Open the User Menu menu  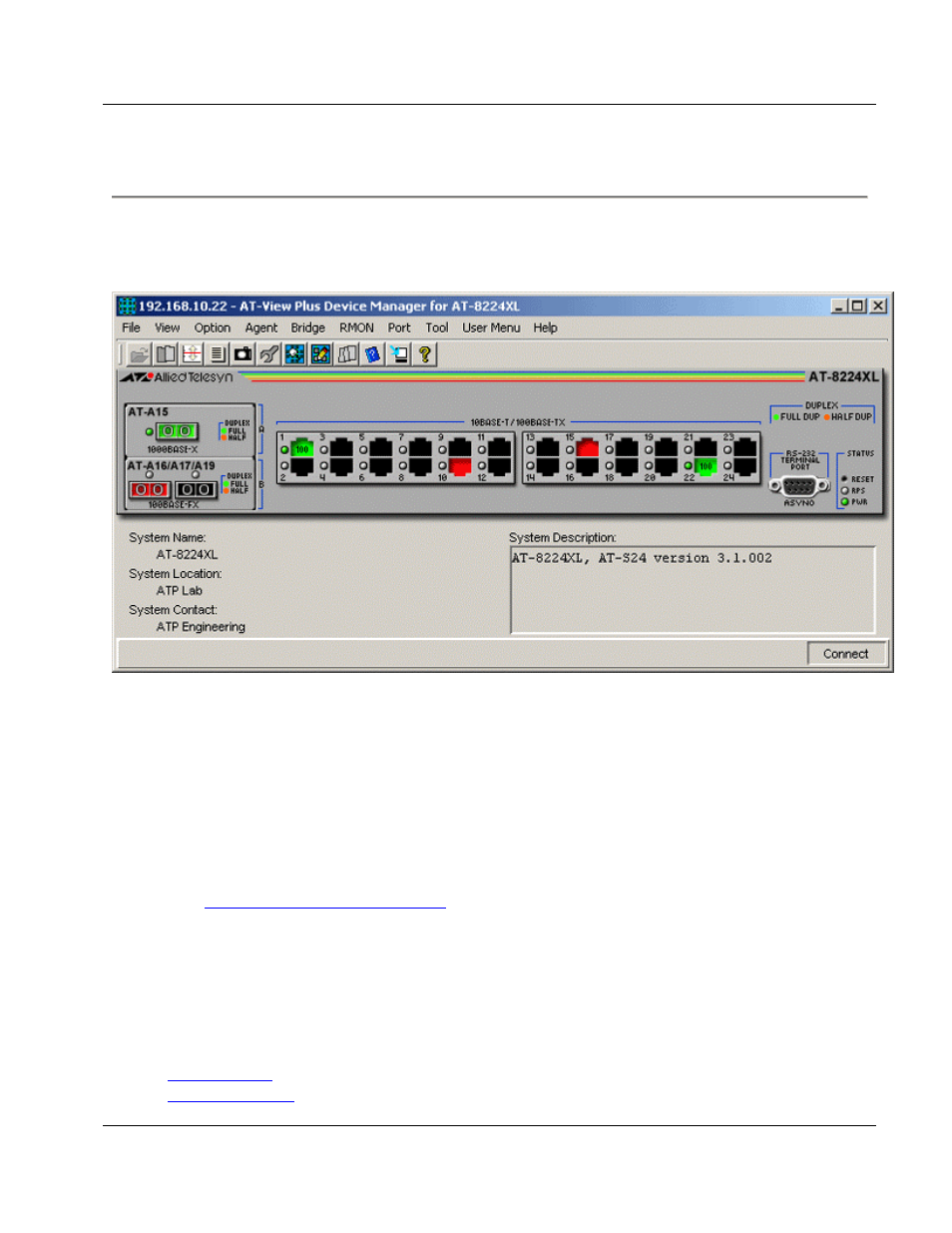(491, 327)
